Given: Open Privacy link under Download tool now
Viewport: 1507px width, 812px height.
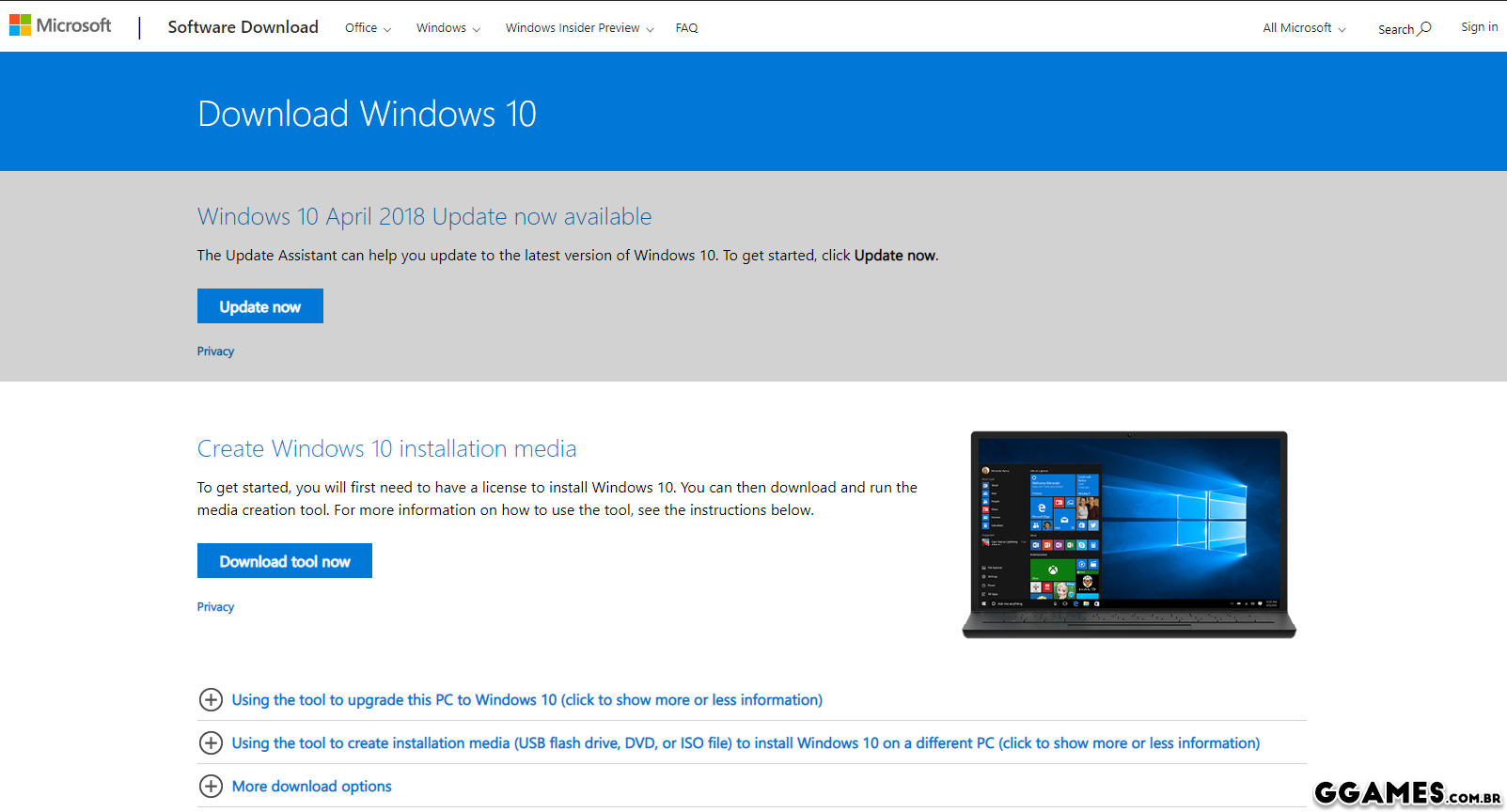Looking at the screenshot, I should click(x=215, y=607).
